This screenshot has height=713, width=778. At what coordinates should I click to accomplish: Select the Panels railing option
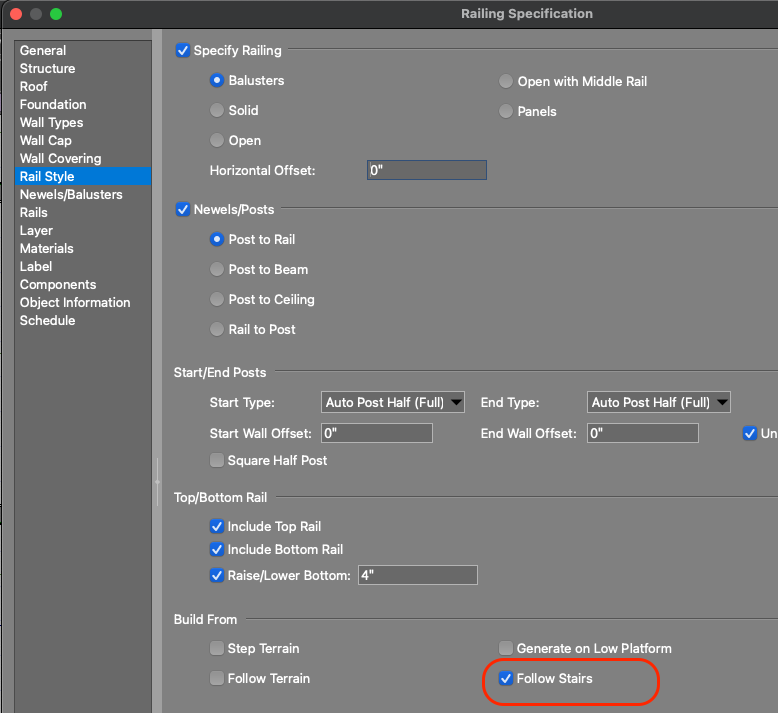[x=506, y=112]
